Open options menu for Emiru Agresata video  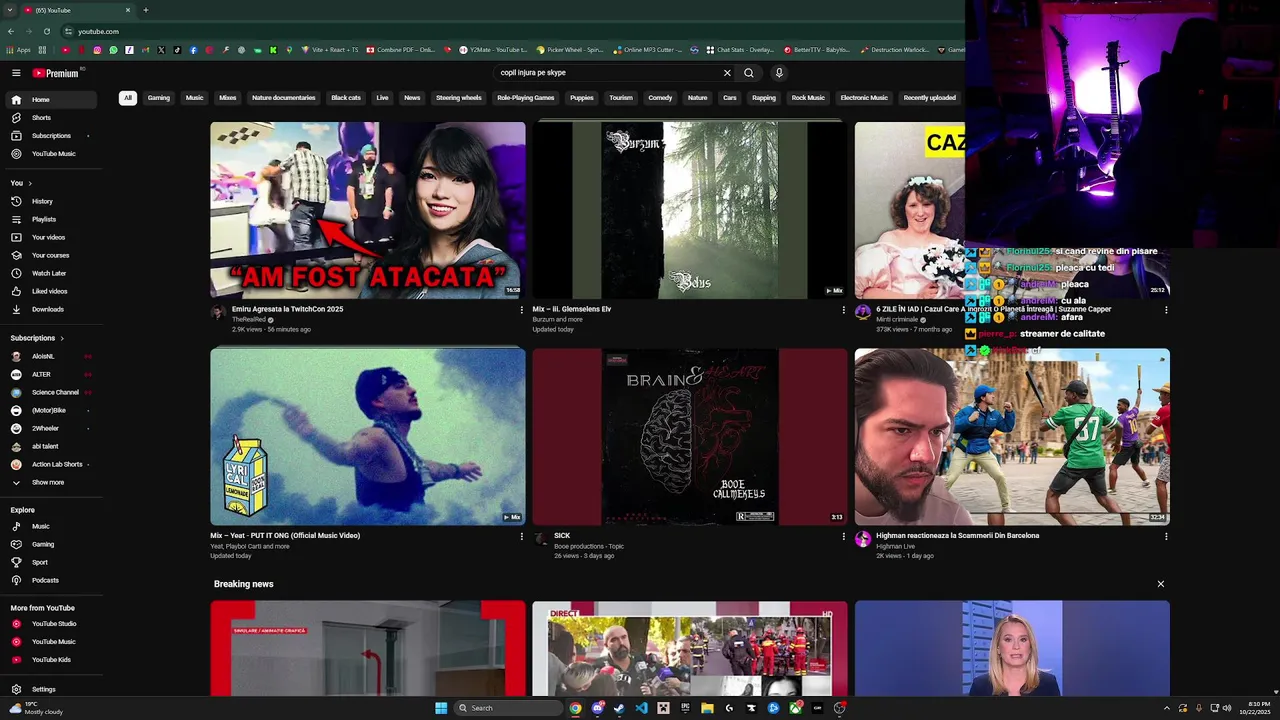(x=521, y=310)
